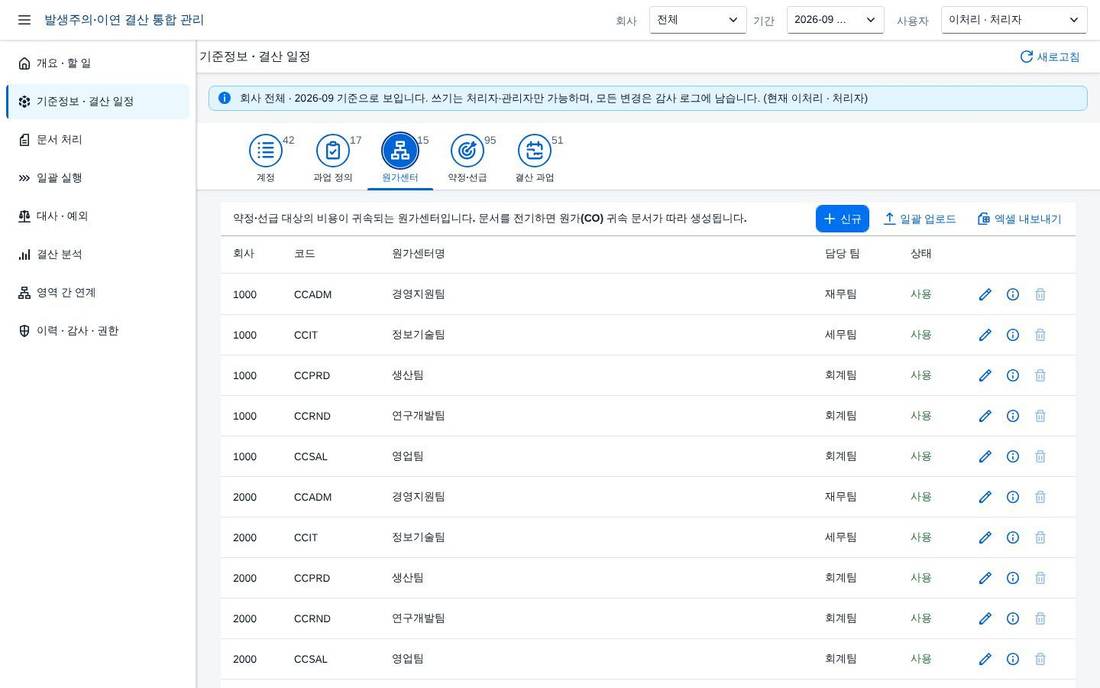
Task: Edit the 2000 CCPRD 생산팀 row
Action: [x=985, y=579]
